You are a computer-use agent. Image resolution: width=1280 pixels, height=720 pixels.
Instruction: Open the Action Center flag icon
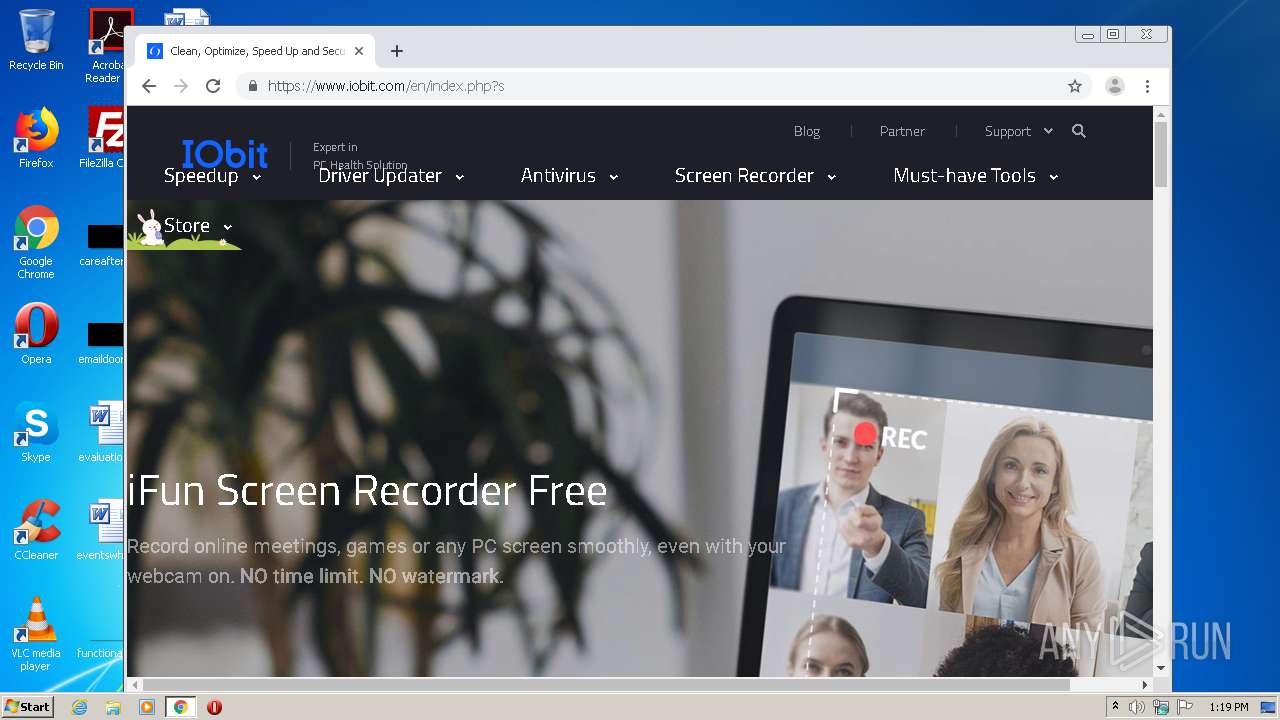(x=1185, y=707)
